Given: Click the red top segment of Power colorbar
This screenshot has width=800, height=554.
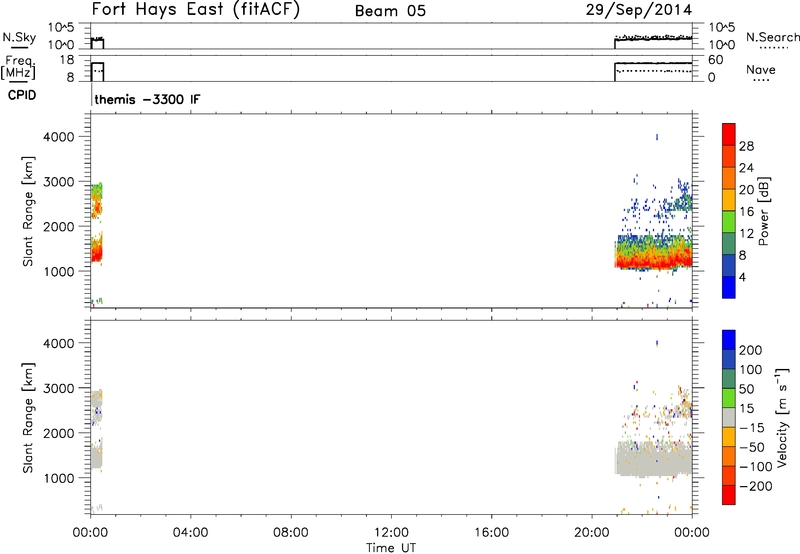Looking at the screenshot, I should tap(730, 133).
